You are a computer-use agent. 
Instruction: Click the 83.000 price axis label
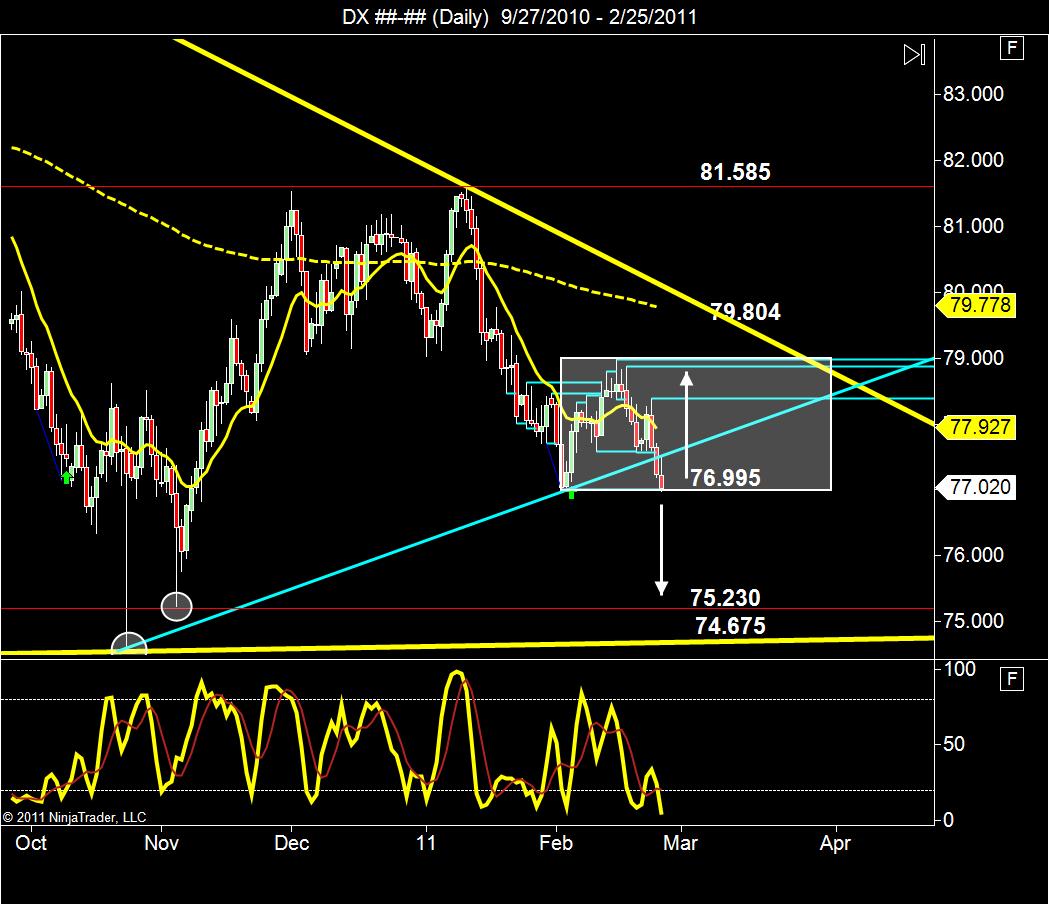point(973,94)
